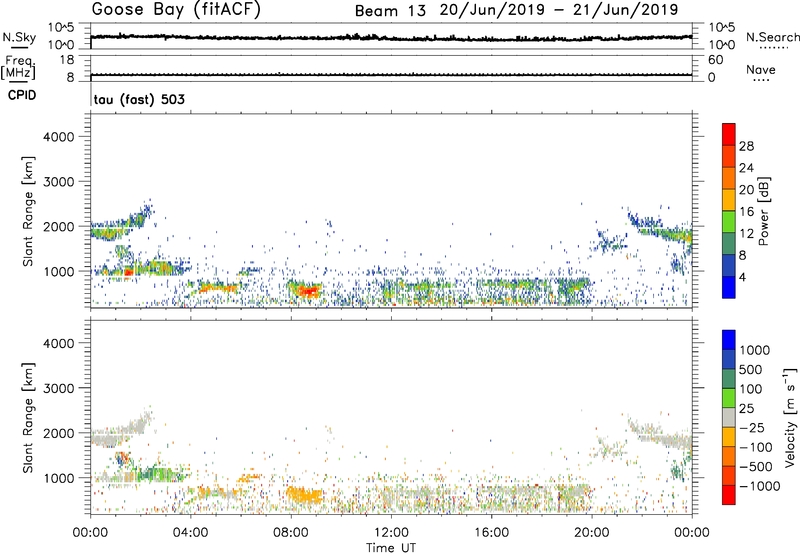The image size is (800, 554).
Task: Click the yellow 16–20 dB Power colorbar segment
Action: click(729, 199)
